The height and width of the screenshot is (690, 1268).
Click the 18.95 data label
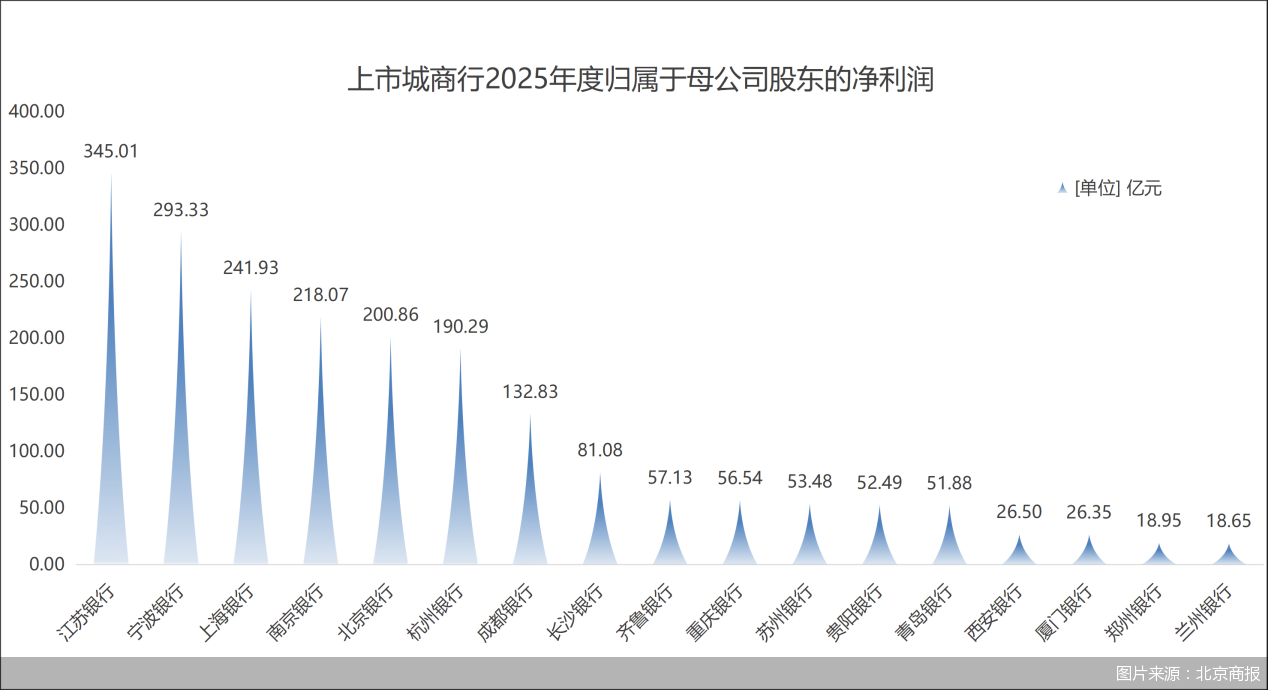1159,520
